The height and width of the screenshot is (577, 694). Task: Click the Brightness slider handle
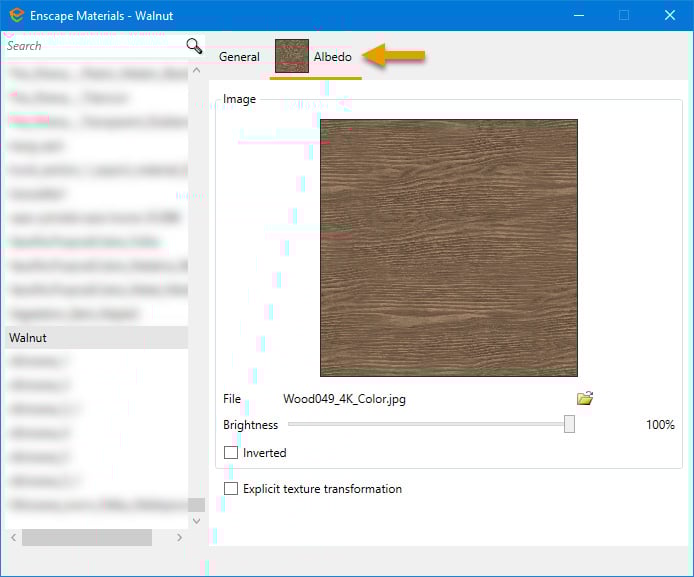pyautogui.click(x=569, y=425)
